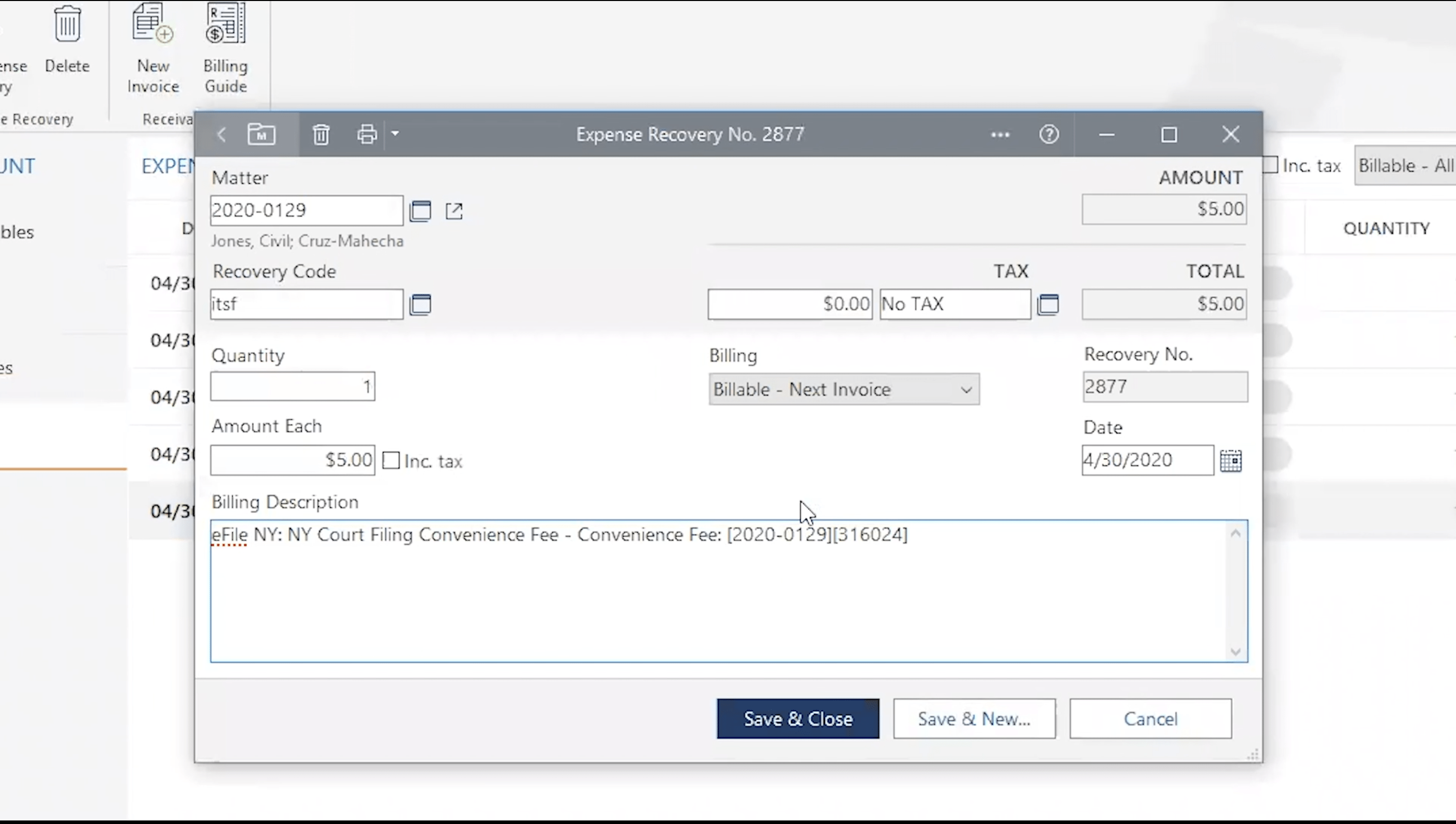1456x824 pixels.
Task: Click the QUANTITY column header in background
Action: [x=1386, y=229]
